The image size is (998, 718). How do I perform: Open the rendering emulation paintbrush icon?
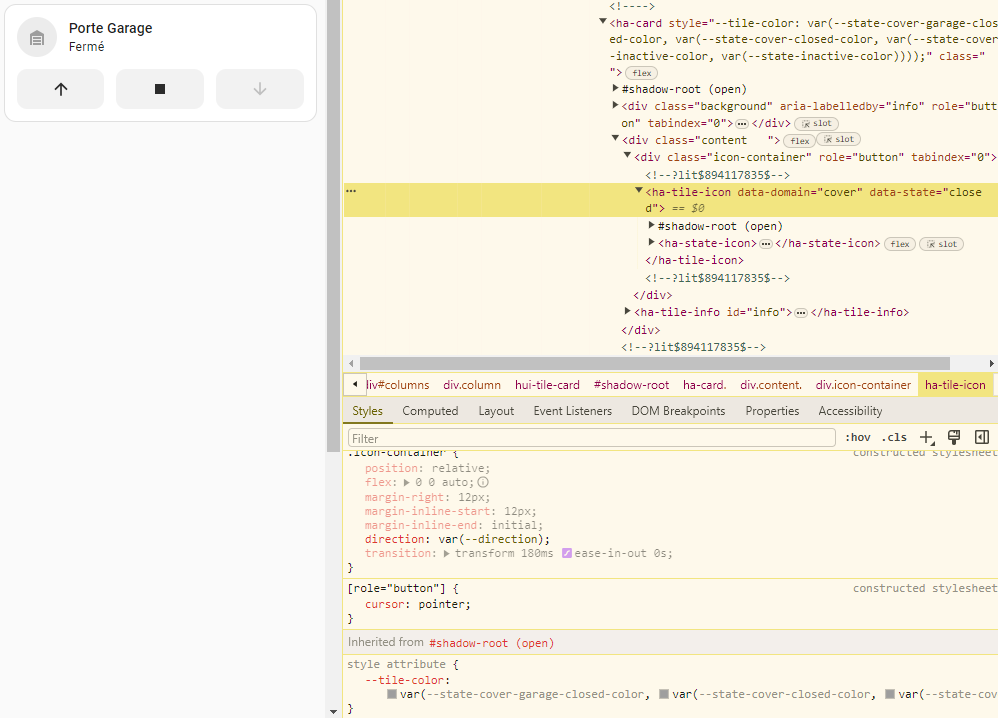point(954,437)
